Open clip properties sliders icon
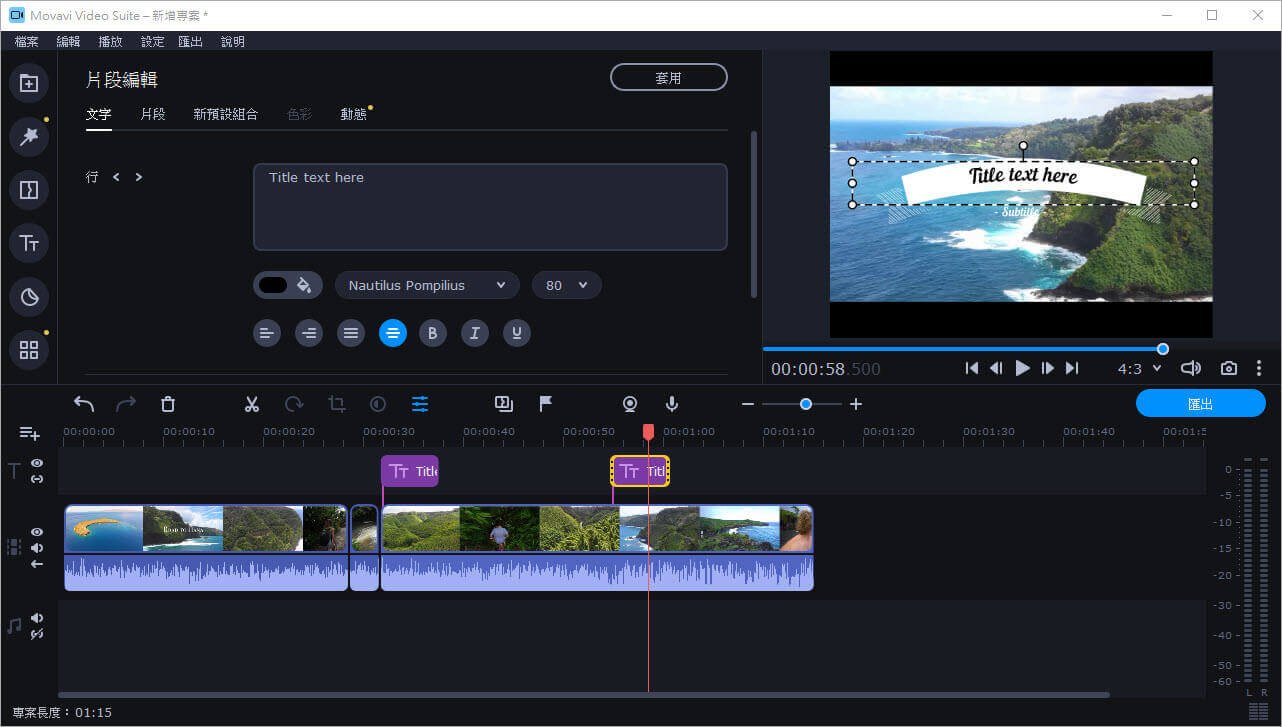 [x=420, y=404]
